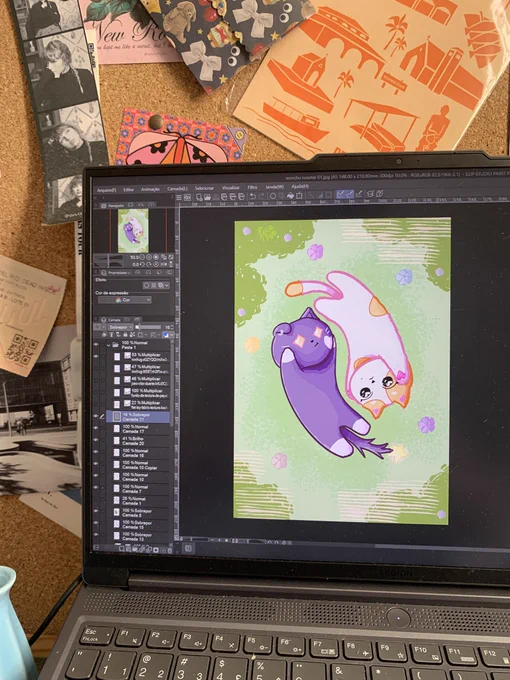510x680 pixels.
Task: Click the hamburger menu icon left of command bar
Action: tap(179, 197)
